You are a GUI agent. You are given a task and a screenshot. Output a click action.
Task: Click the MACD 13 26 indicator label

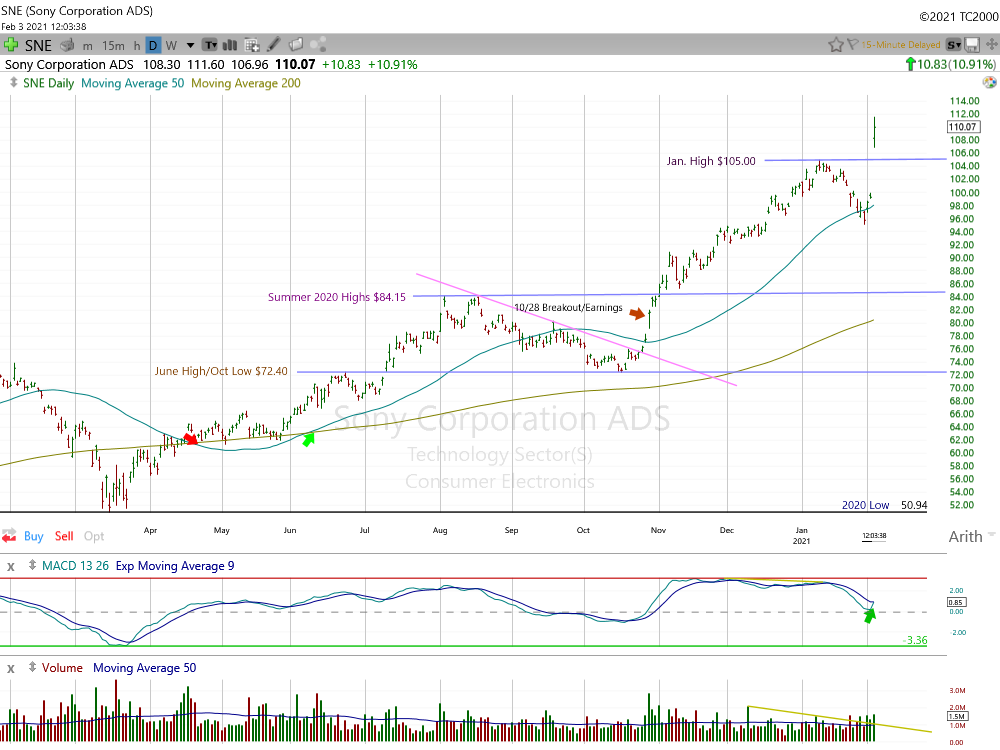75,566
